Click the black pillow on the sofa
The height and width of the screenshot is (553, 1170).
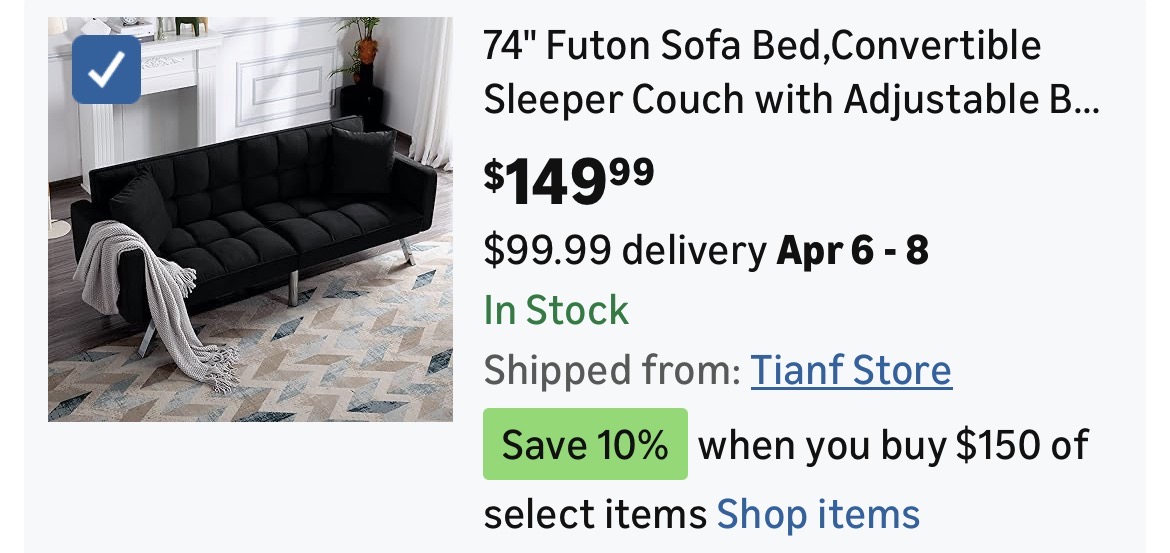pos(362,160)
